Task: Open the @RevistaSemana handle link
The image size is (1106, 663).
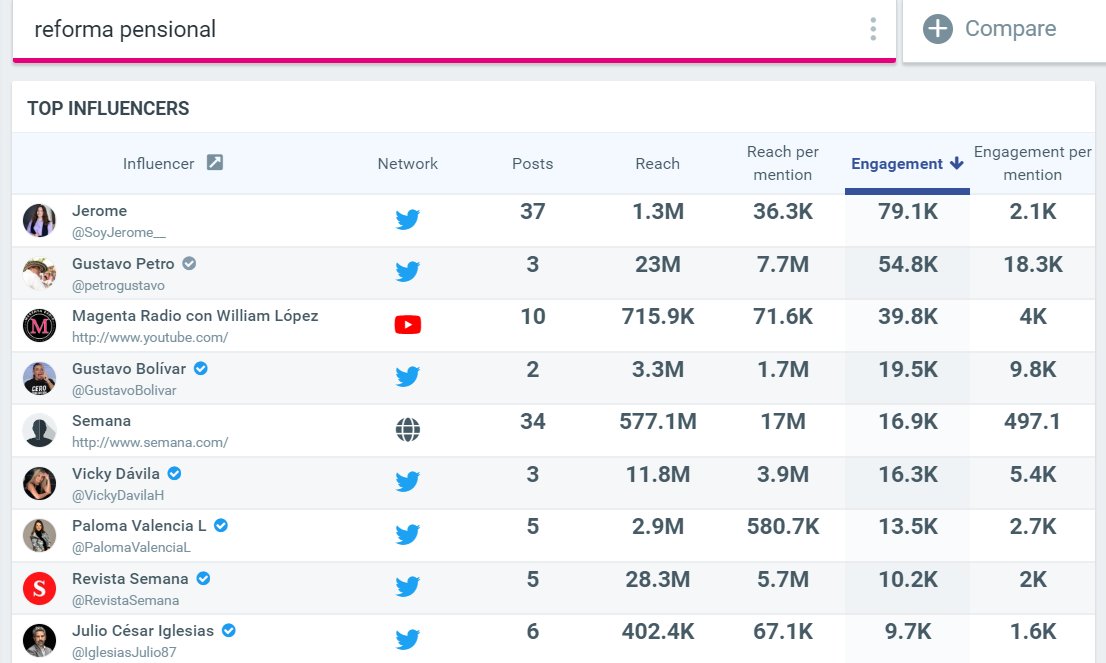Action: [126, 600]
